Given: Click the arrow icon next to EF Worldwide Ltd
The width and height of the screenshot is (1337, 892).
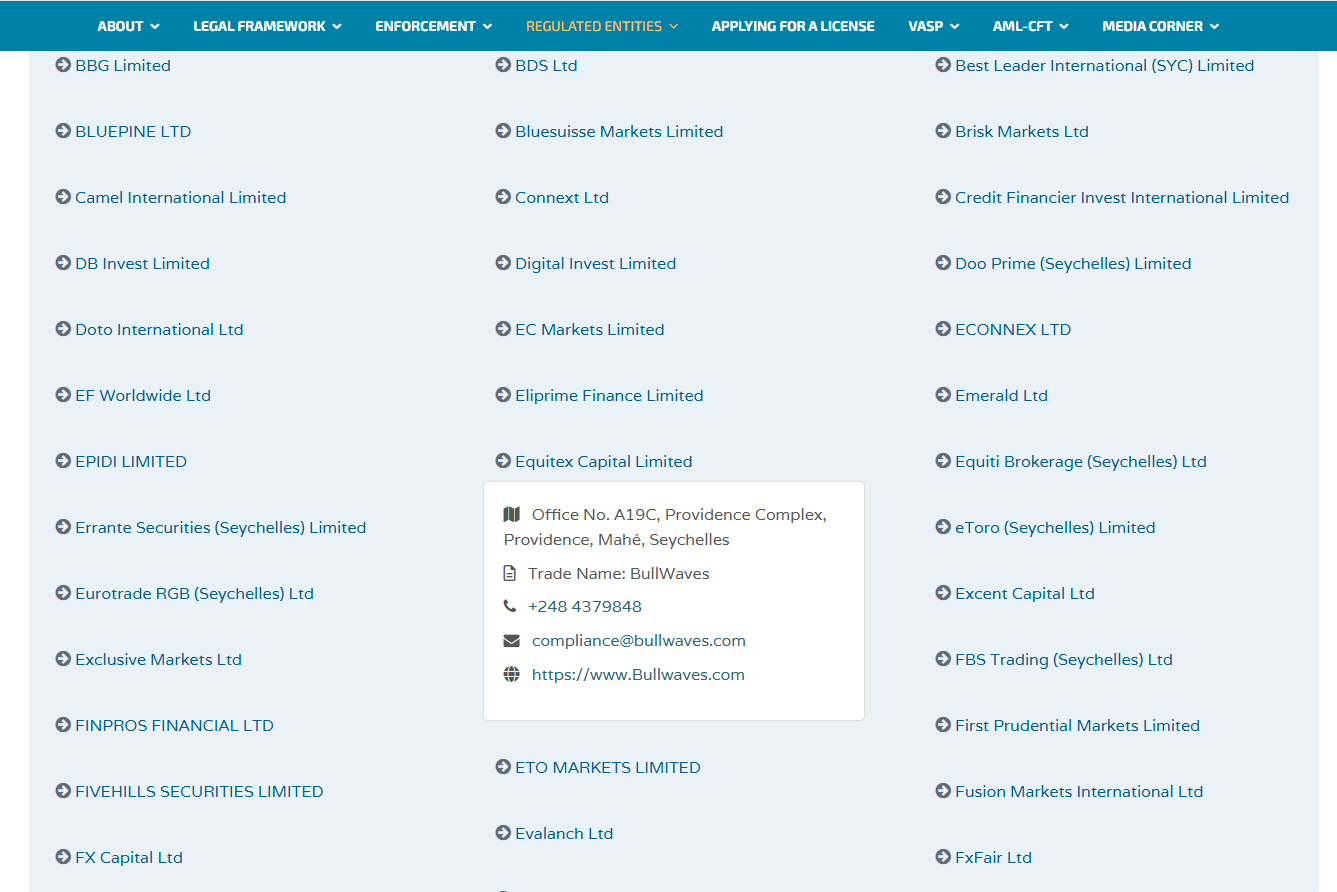Looking at the screenshot, I should click(x=63, y=395).
